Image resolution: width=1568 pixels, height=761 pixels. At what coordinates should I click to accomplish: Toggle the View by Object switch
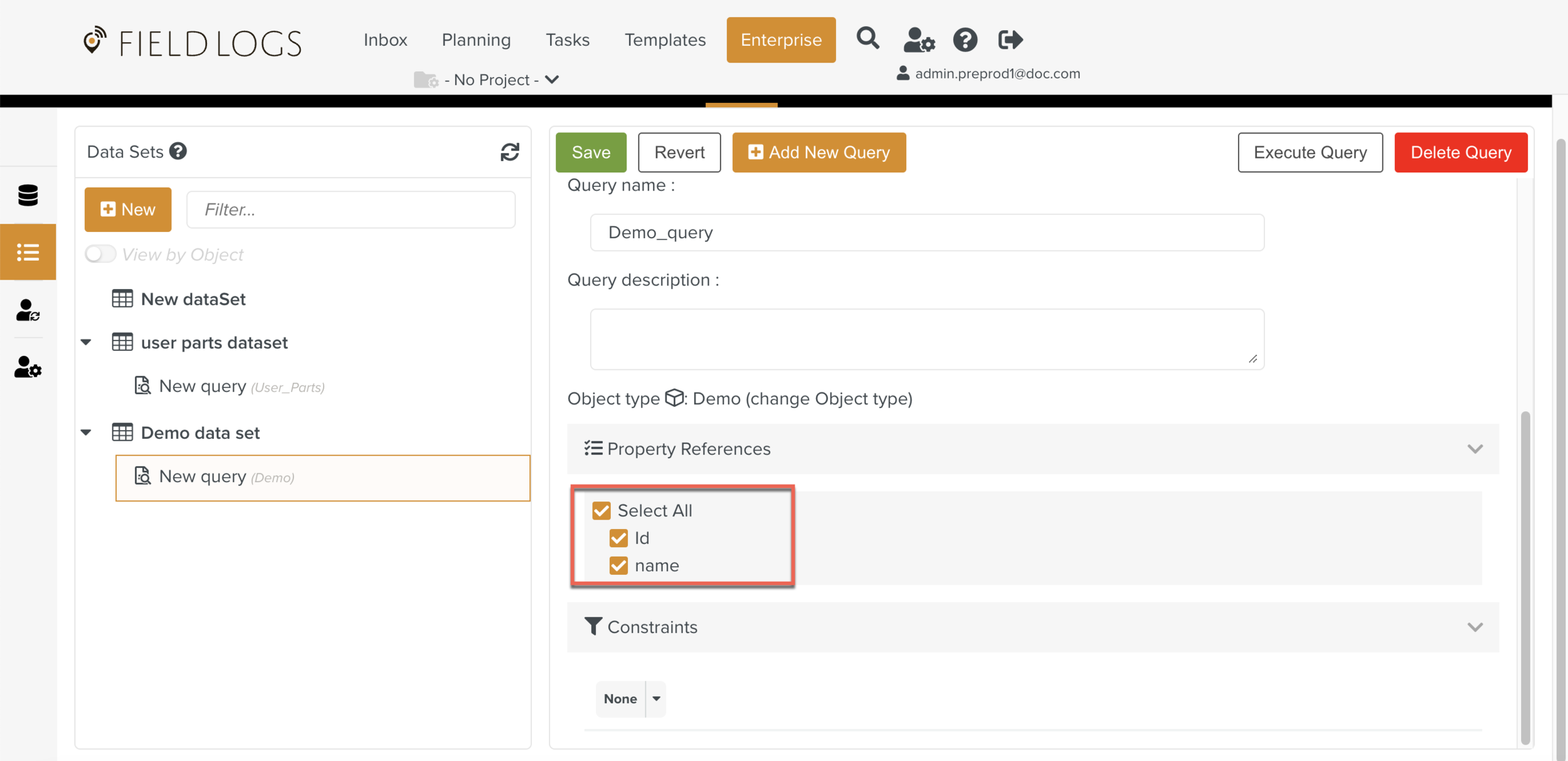click(100, 254)
